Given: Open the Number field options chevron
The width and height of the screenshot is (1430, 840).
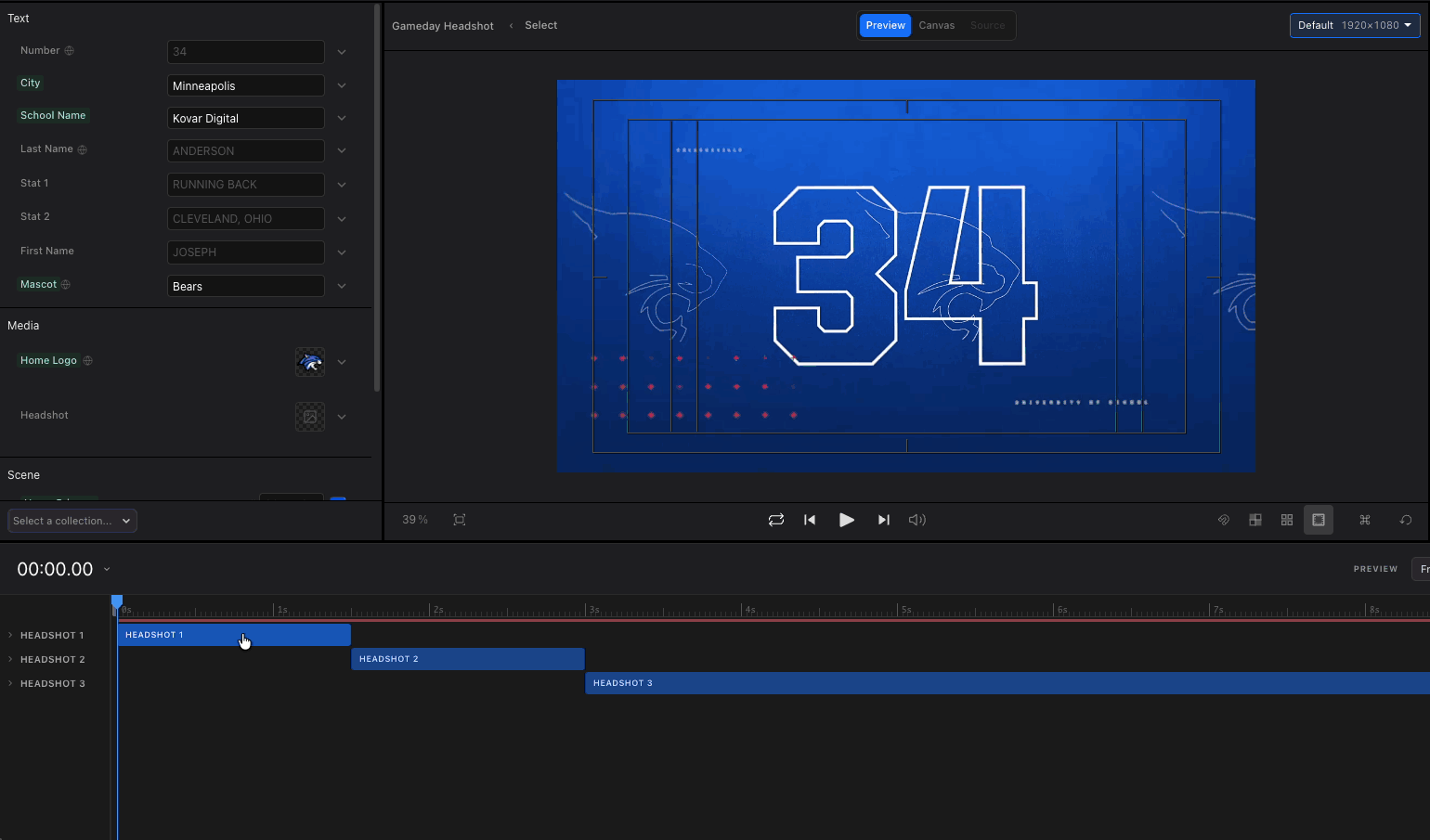Looking at the screenshot, I should pos(342,52).
